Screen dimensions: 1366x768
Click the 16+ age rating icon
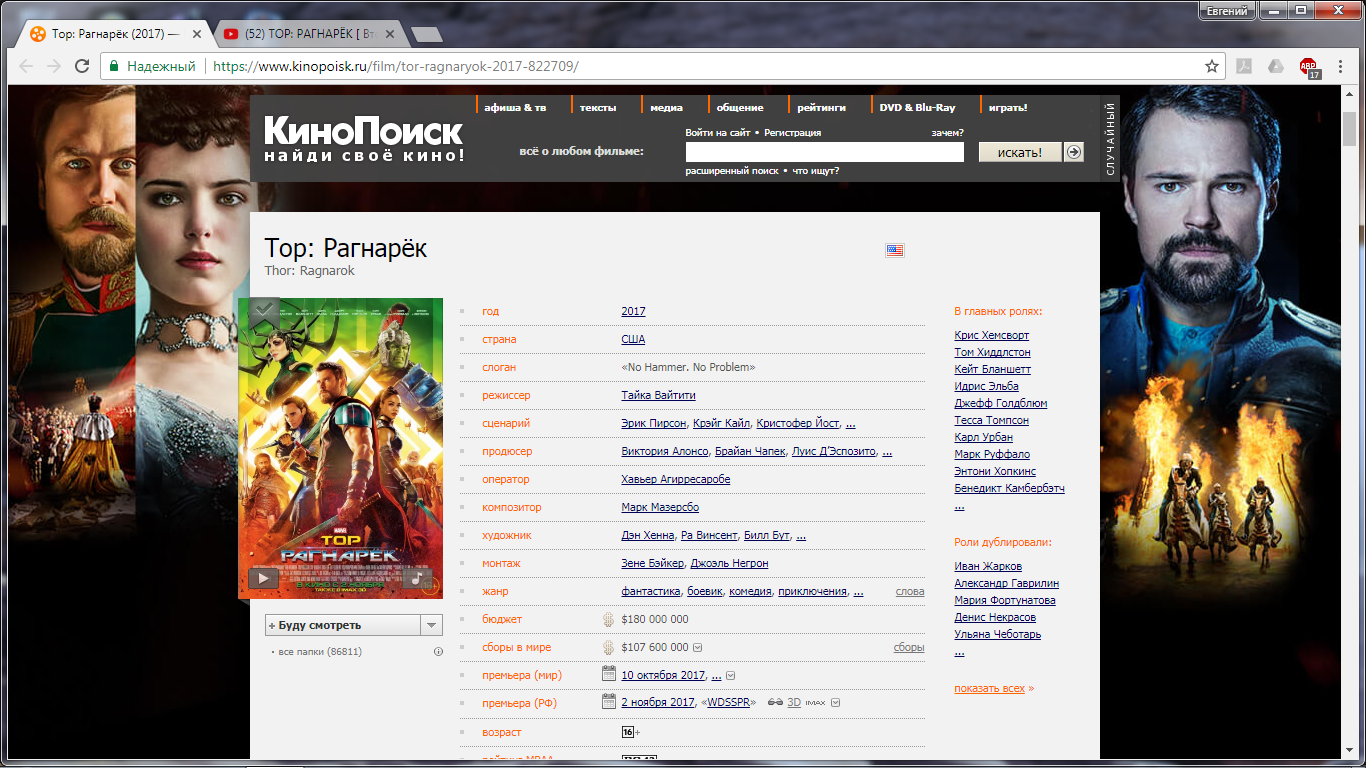[x=630, y=732]
